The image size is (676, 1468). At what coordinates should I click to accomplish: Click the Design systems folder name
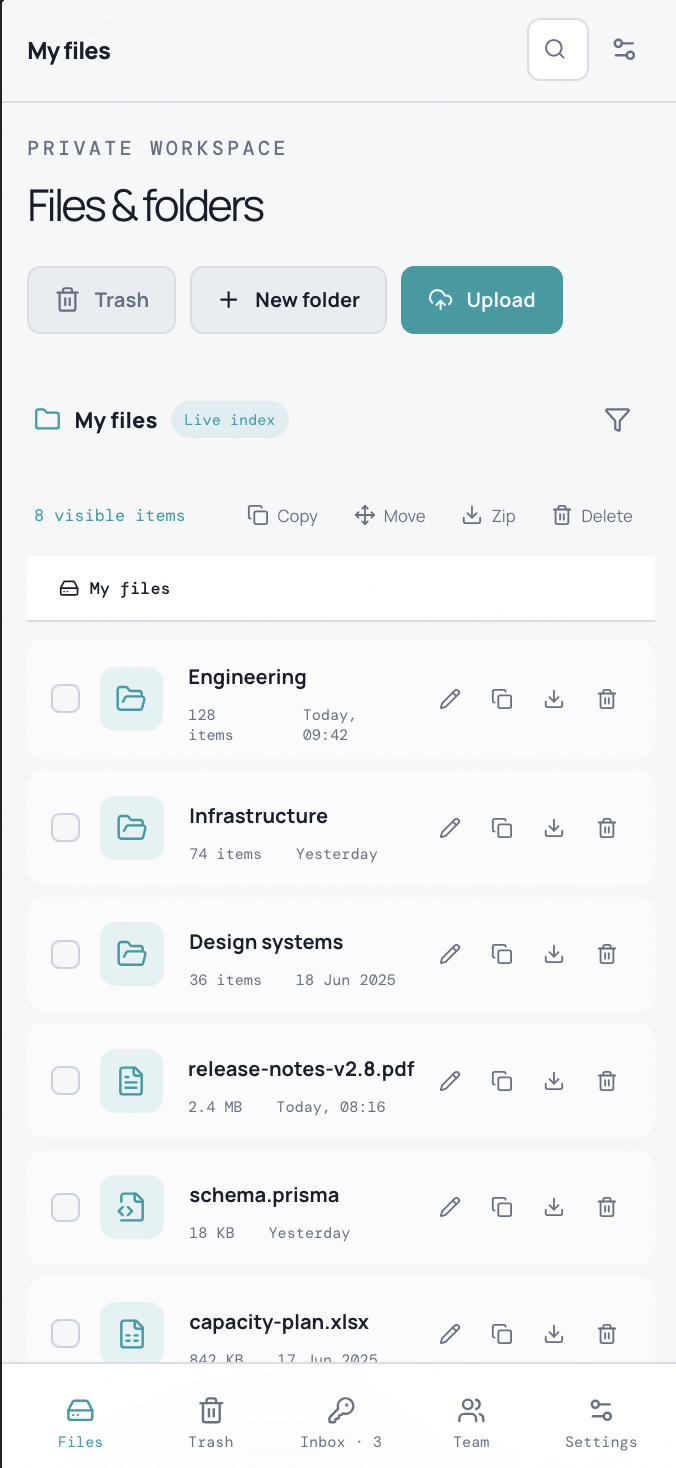[266, 942]
